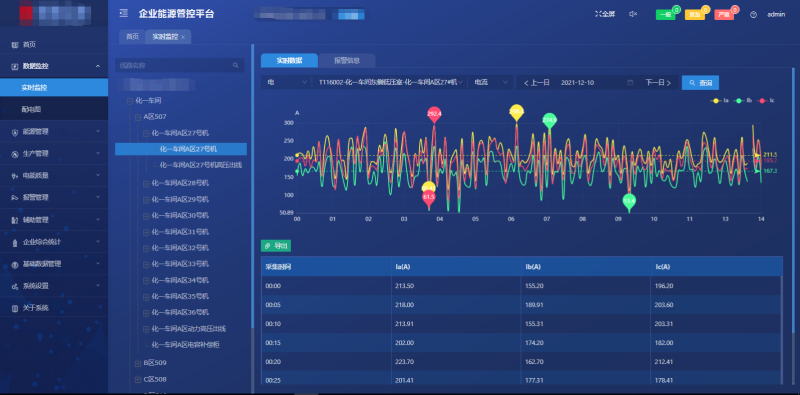This screenshot has width=800, height=395.
Task: Toggle the Ic series in chart legend
Action: point(766,101)
